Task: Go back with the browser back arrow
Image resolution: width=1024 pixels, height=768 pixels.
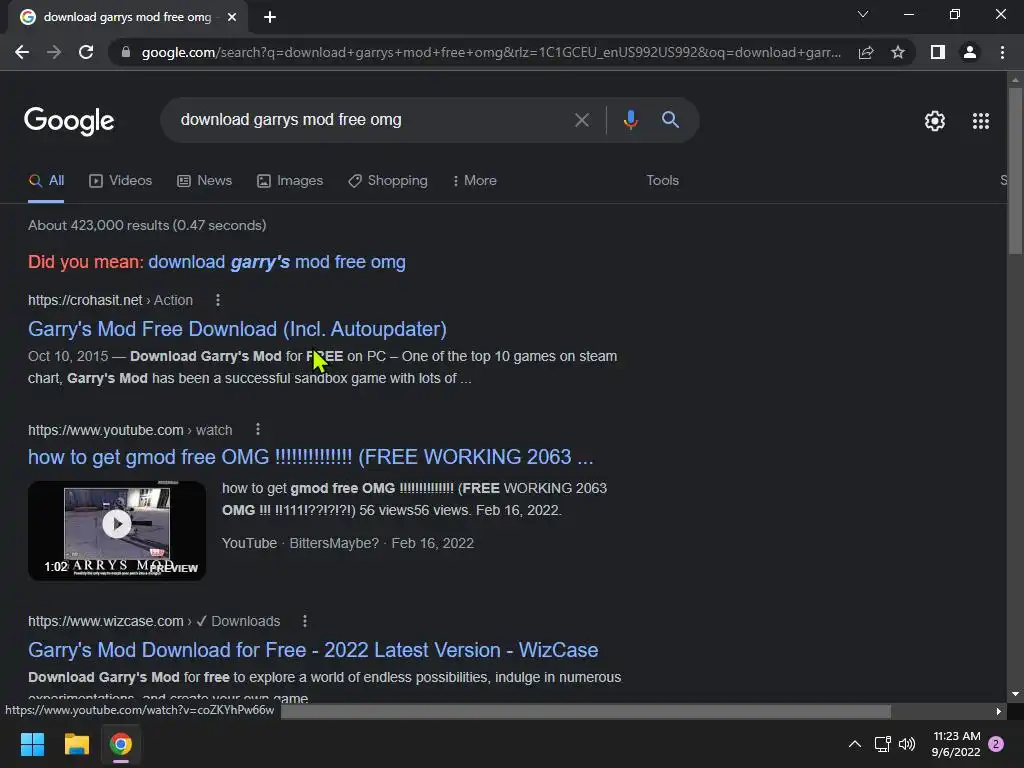Action: point(22,52)
